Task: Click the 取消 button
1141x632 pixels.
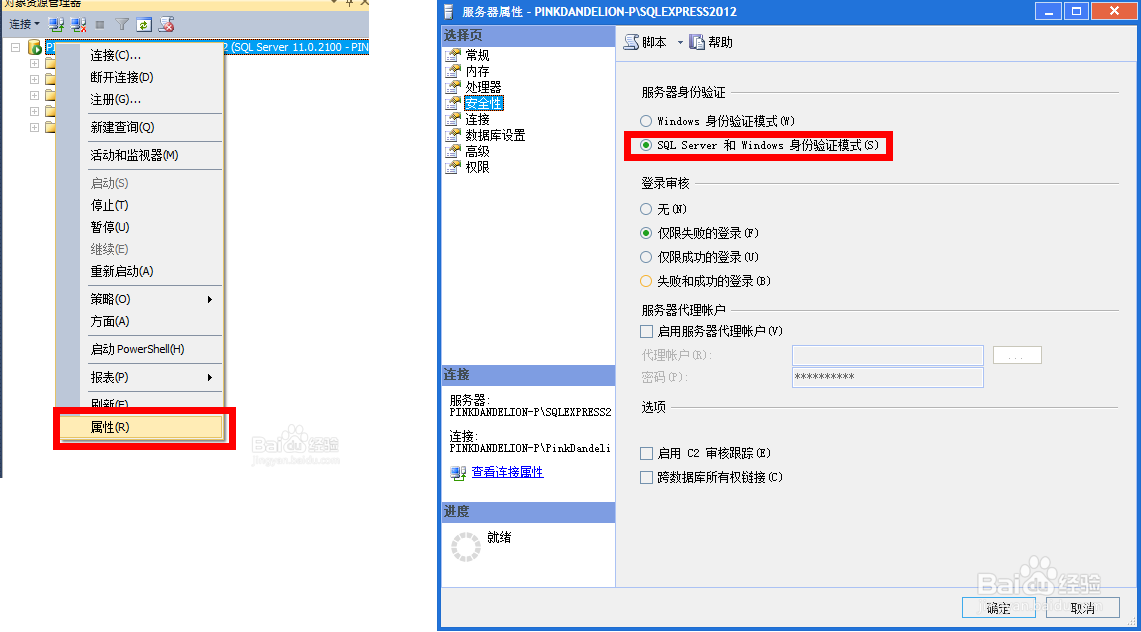Action: point(1082,608)
